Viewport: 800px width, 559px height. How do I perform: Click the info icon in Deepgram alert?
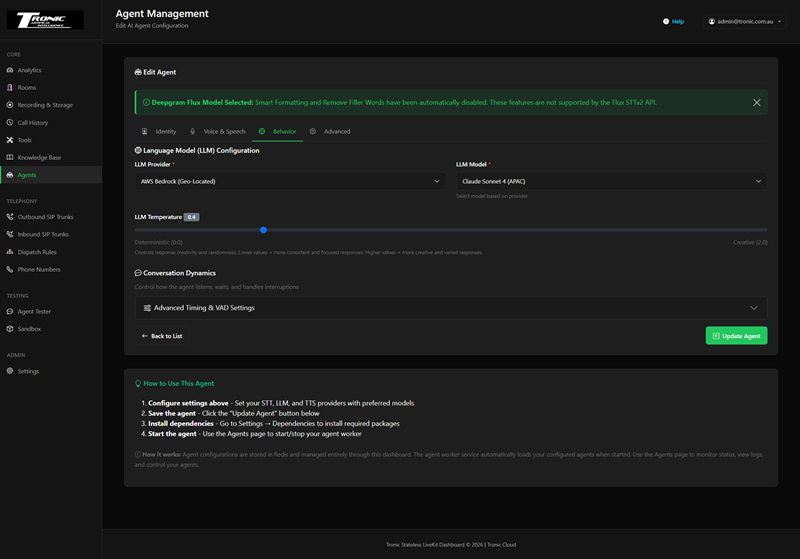click(146, 102)
